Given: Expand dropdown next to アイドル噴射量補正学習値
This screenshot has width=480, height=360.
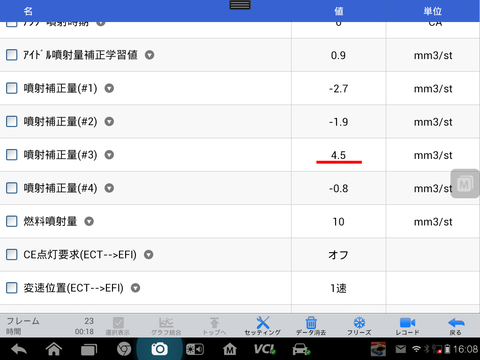Looking at the screenshot, I should pyautogui.click(x=149, y=55).
